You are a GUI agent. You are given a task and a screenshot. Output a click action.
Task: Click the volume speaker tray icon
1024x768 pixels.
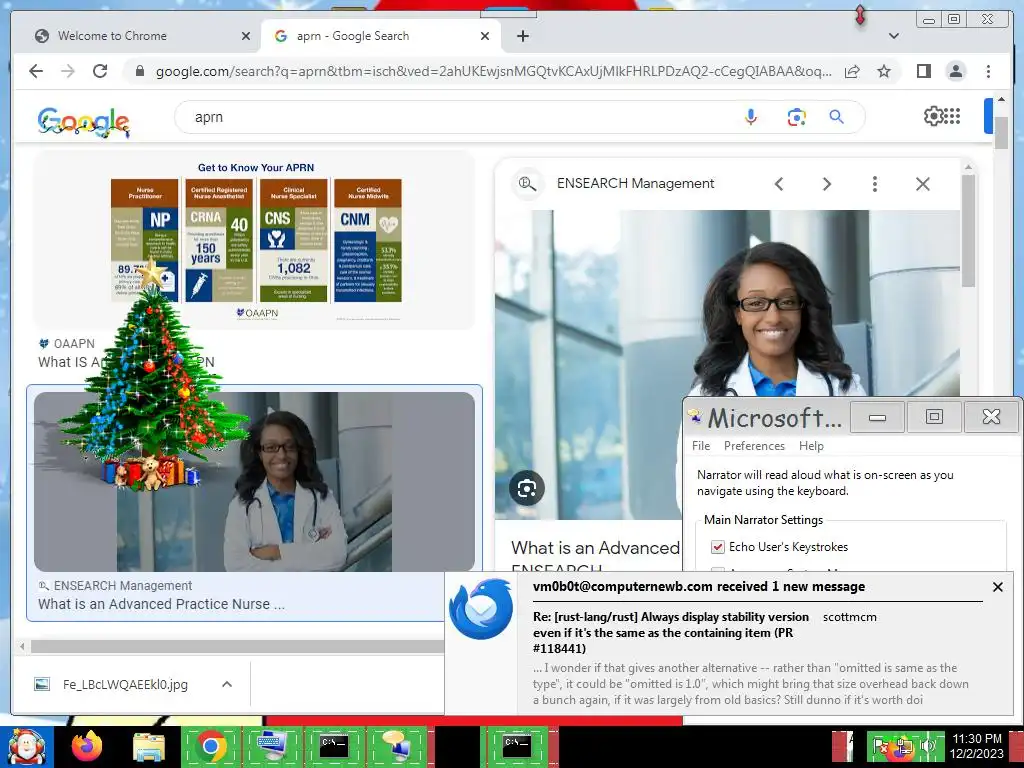tap(927, 746)
